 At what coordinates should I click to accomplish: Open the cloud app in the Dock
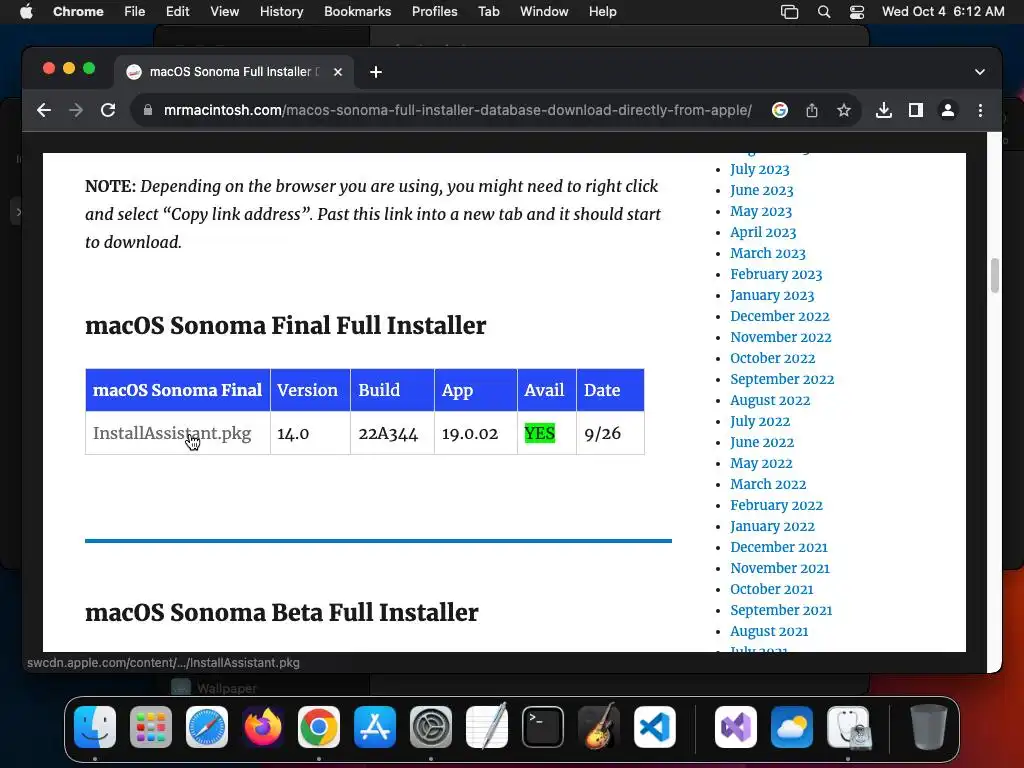pos(792,727)
